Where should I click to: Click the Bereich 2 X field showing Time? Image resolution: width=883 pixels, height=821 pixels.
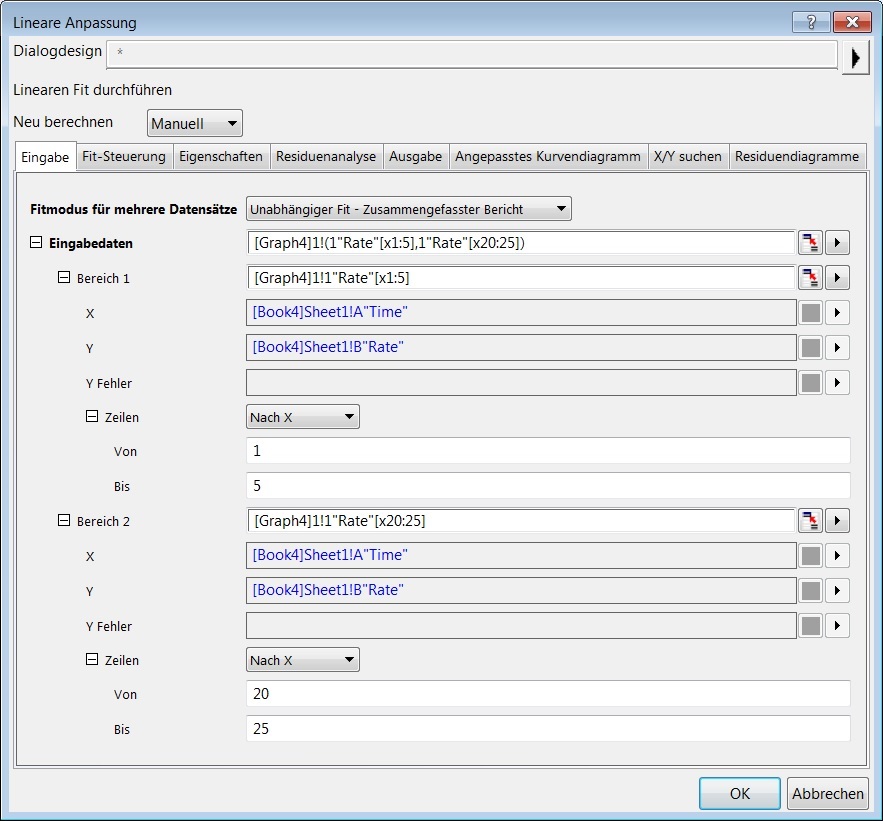521,556
